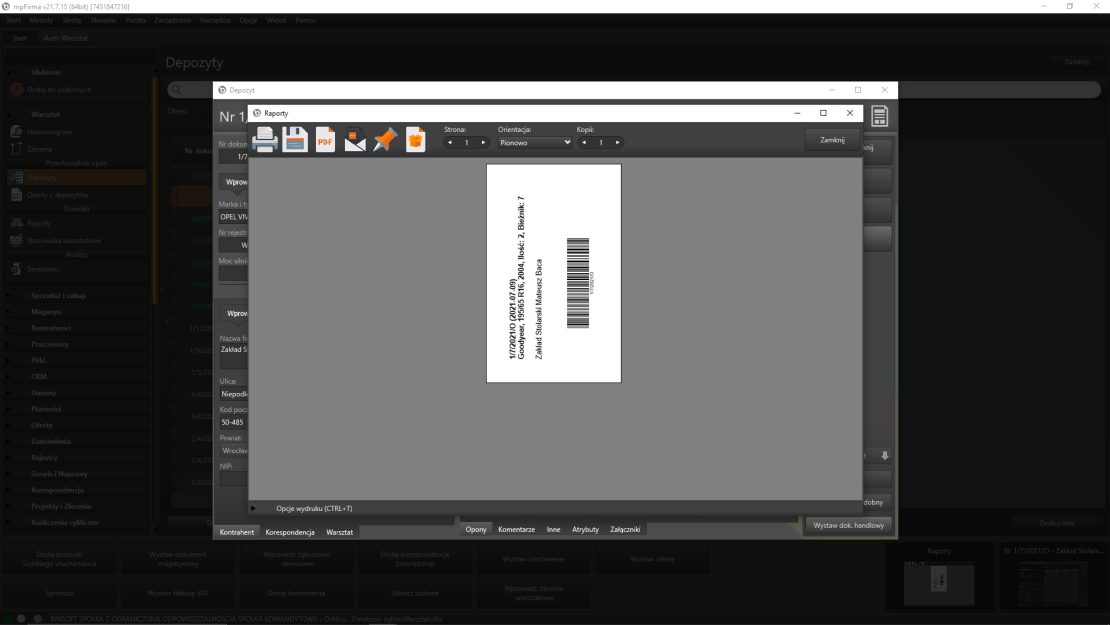Expand the CRM section

(38, 377)
